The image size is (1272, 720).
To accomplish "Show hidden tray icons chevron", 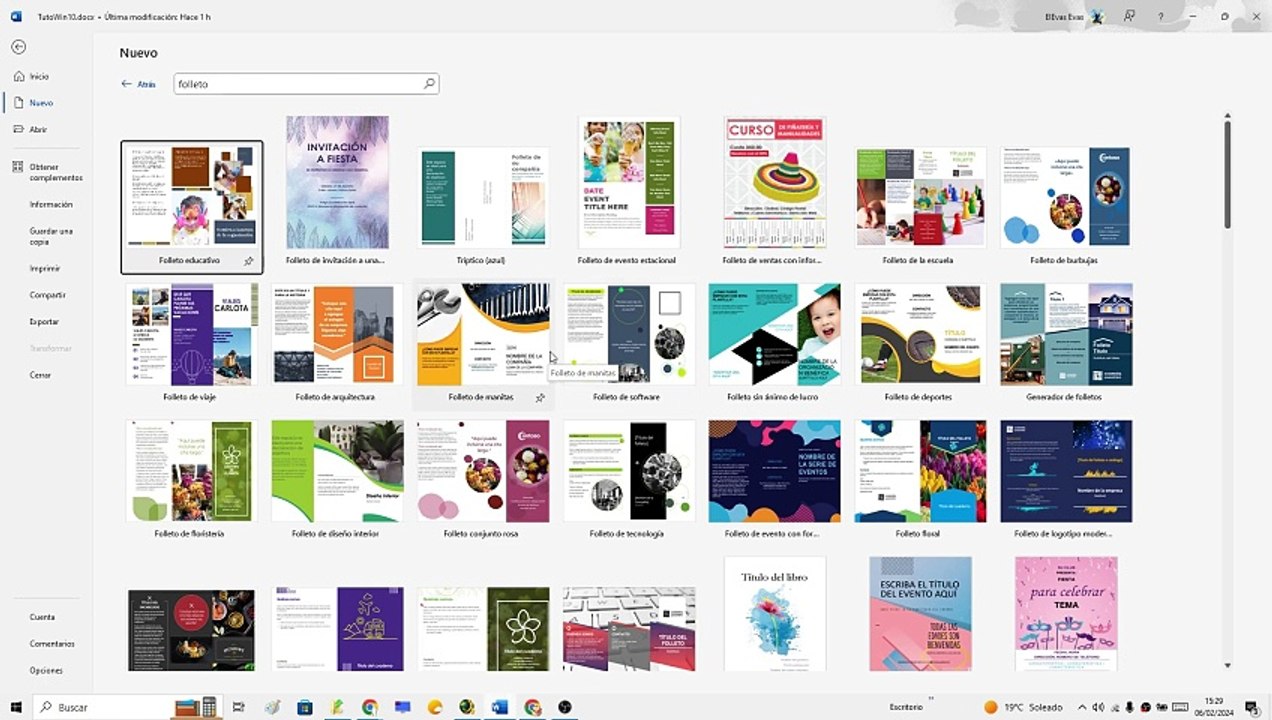I will [x=1084, y=707].
